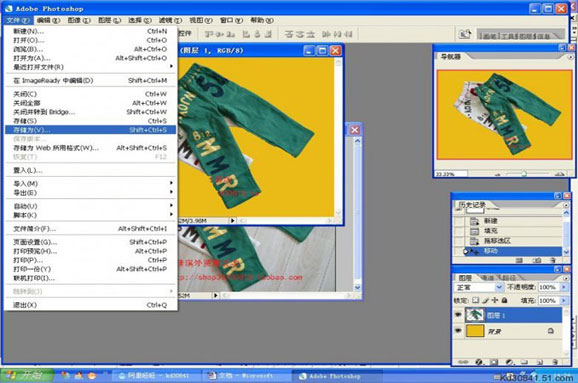Open the blend mode dropdown showing 正常

[479, 287]
